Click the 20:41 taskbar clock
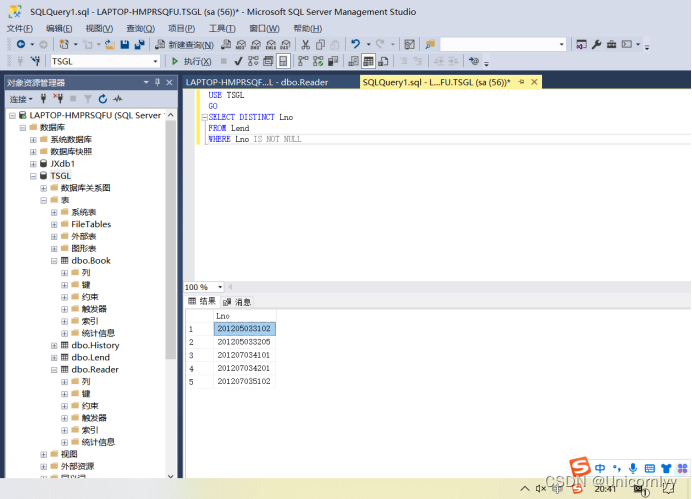This screenshot has height=499, width=692. point(605,489)
